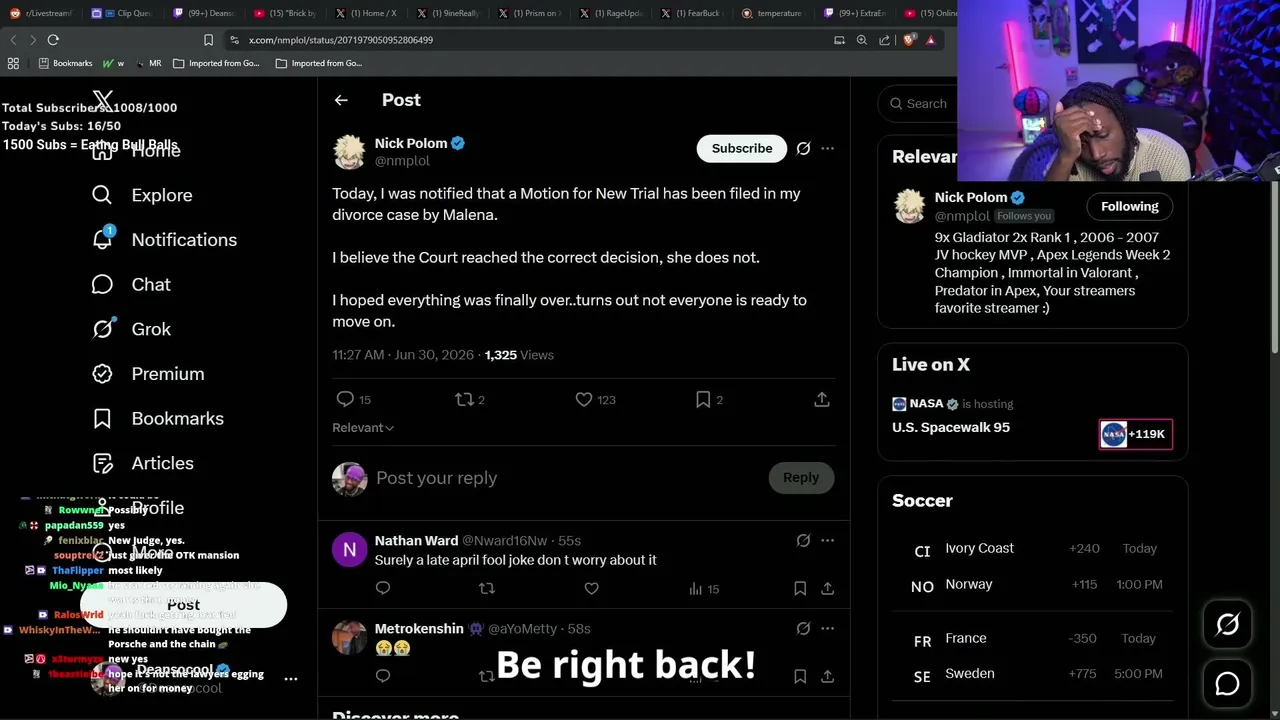Switch to the '(1) RageUpdate' browser tab
Screen dimensions: 1280x720
point(611,13)
